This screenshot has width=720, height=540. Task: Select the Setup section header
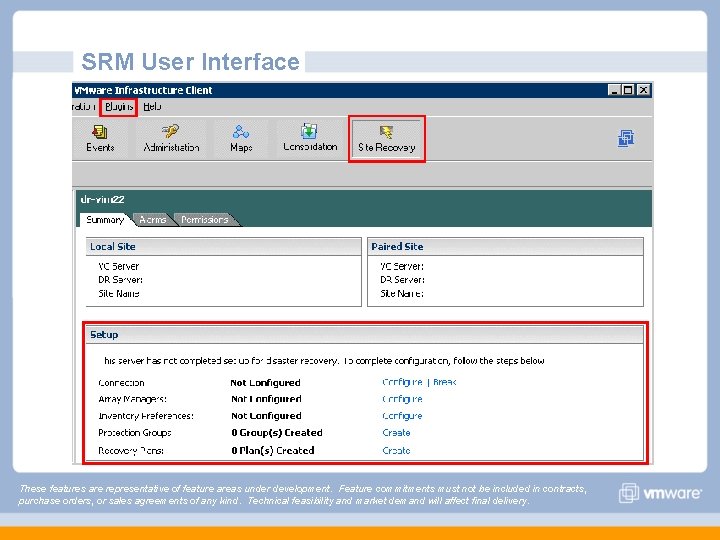(365, 335)
